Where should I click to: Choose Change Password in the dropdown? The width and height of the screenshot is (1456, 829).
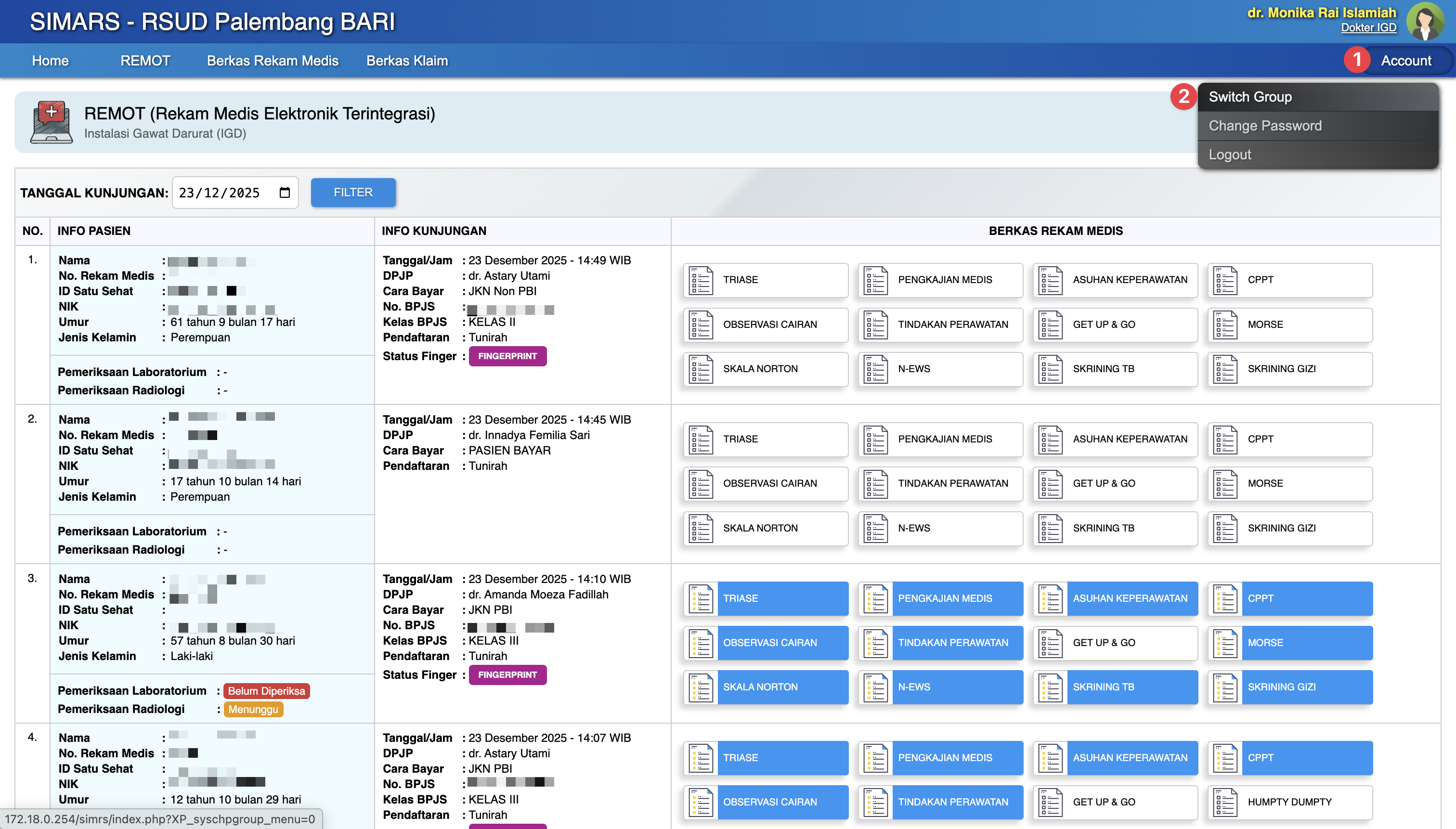click(x=1265, y=126)
